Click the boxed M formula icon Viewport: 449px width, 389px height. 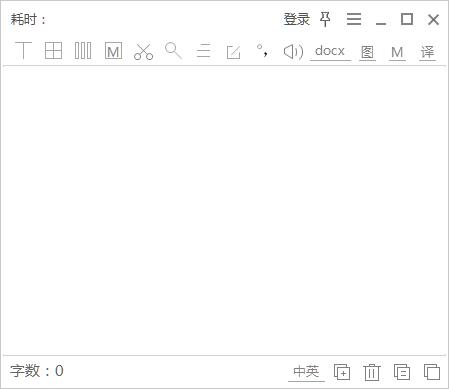[x=113, y=51]
